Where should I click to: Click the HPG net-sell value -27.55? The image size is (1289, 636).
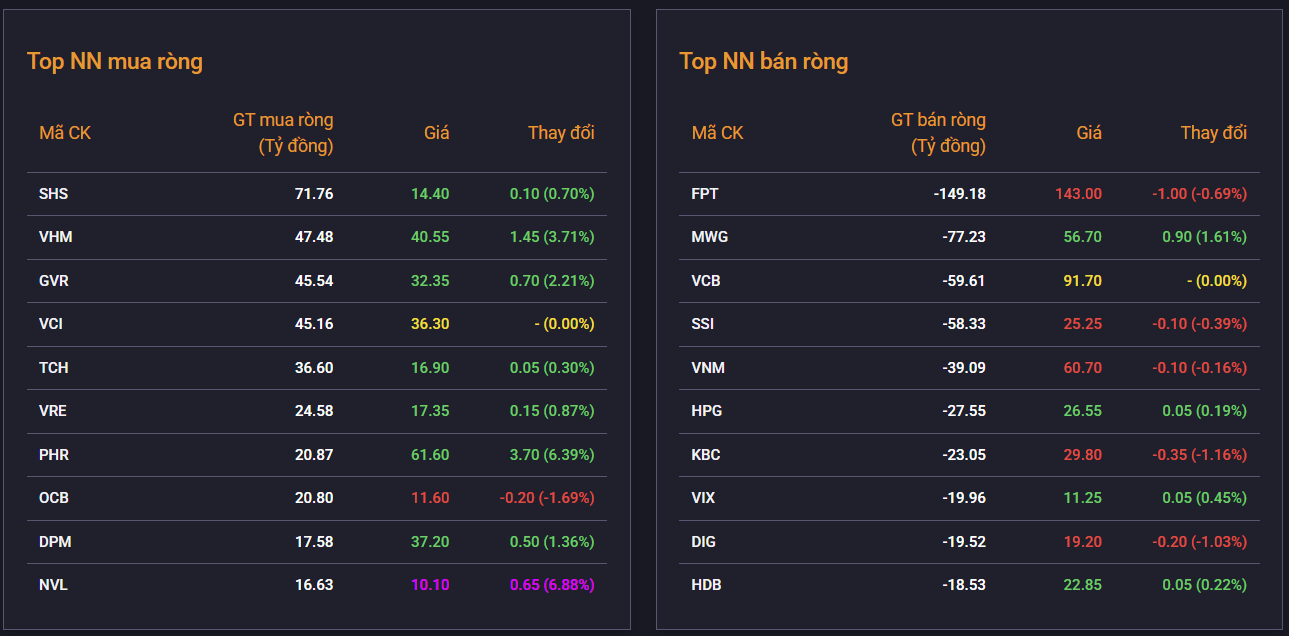click(964, 411)
